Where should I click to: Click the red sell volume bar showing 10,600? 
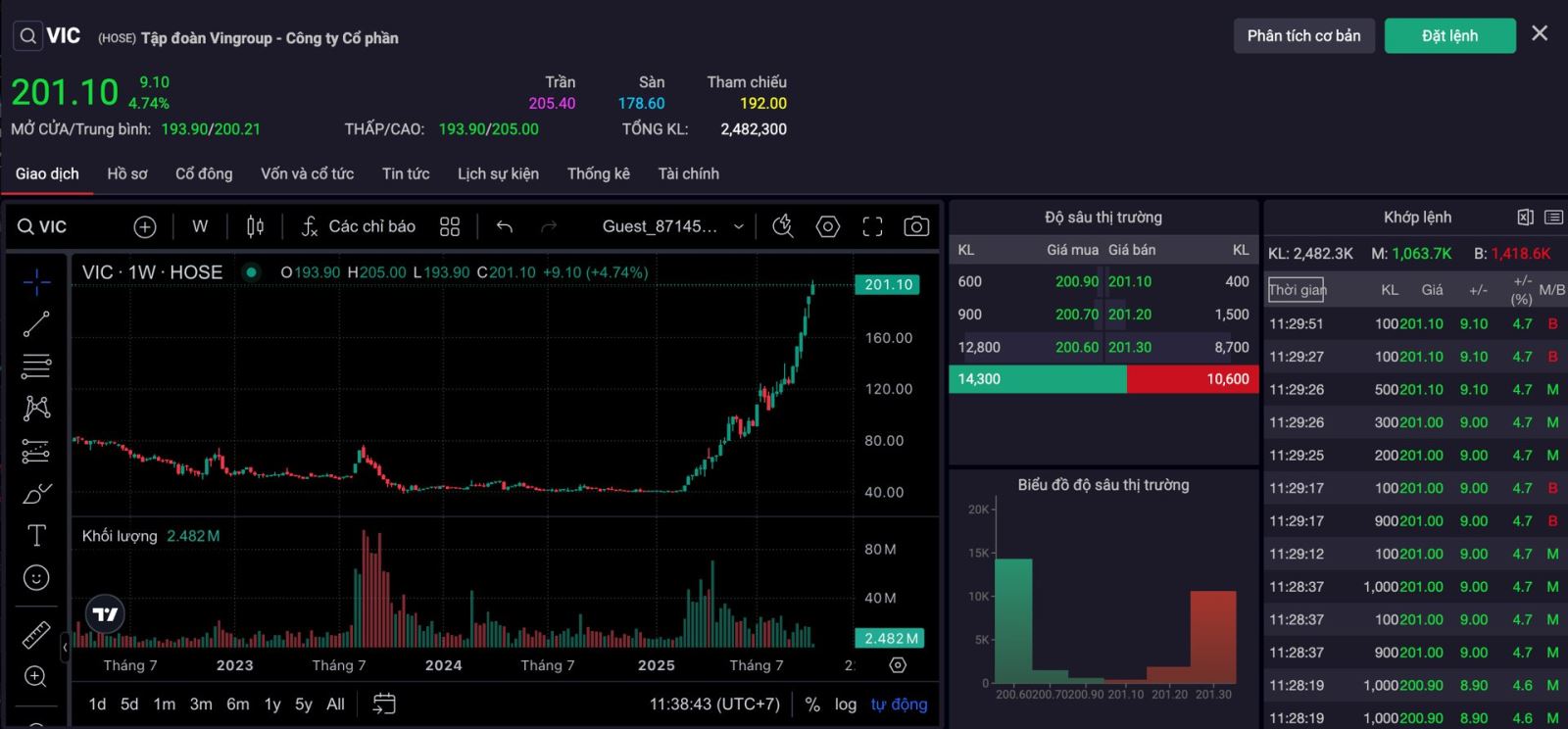pyautogui.click(x=1193, y=379)
